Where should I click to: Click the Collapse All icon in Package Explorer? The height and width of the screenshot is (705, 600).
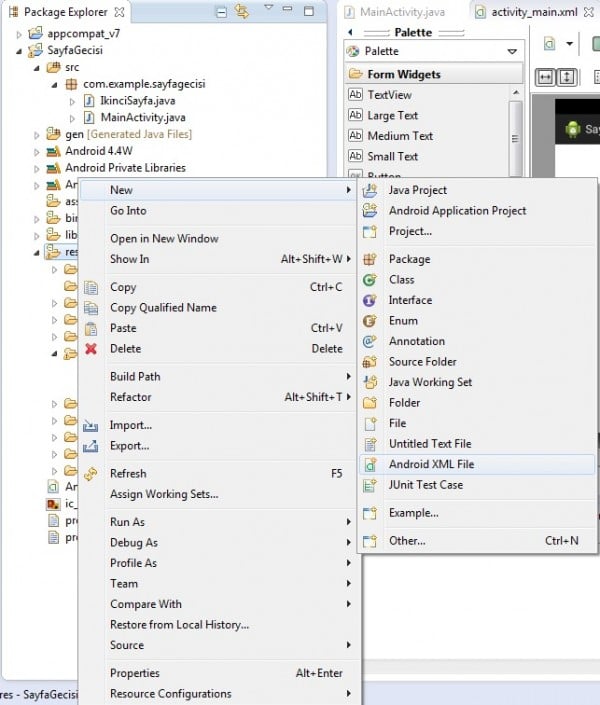point(221,12)
